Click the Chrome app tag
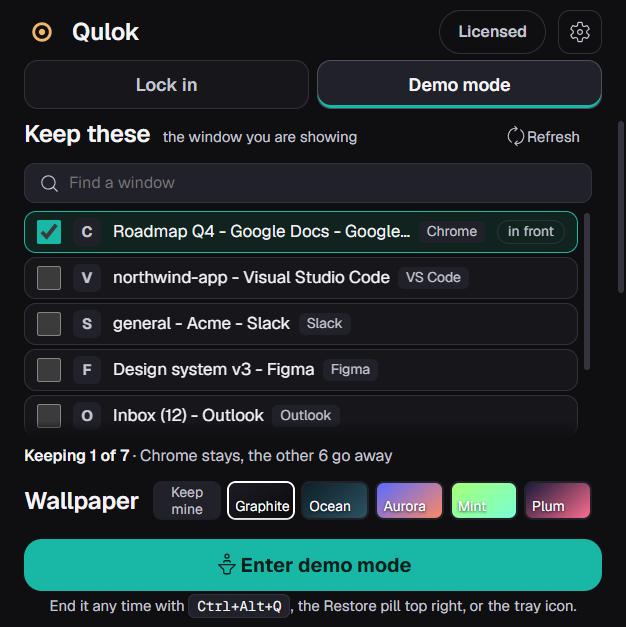This screenshot has height=627, width=626. click(452, 232)
